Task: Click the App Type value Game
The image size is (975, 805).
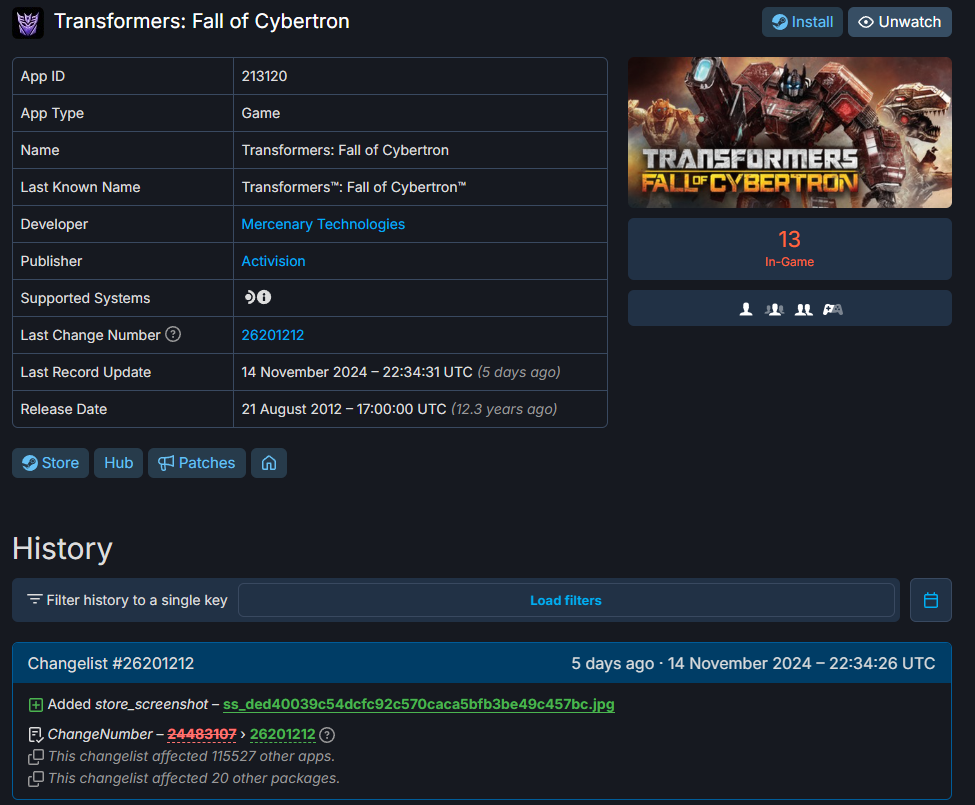Action: tap(261, 113)
